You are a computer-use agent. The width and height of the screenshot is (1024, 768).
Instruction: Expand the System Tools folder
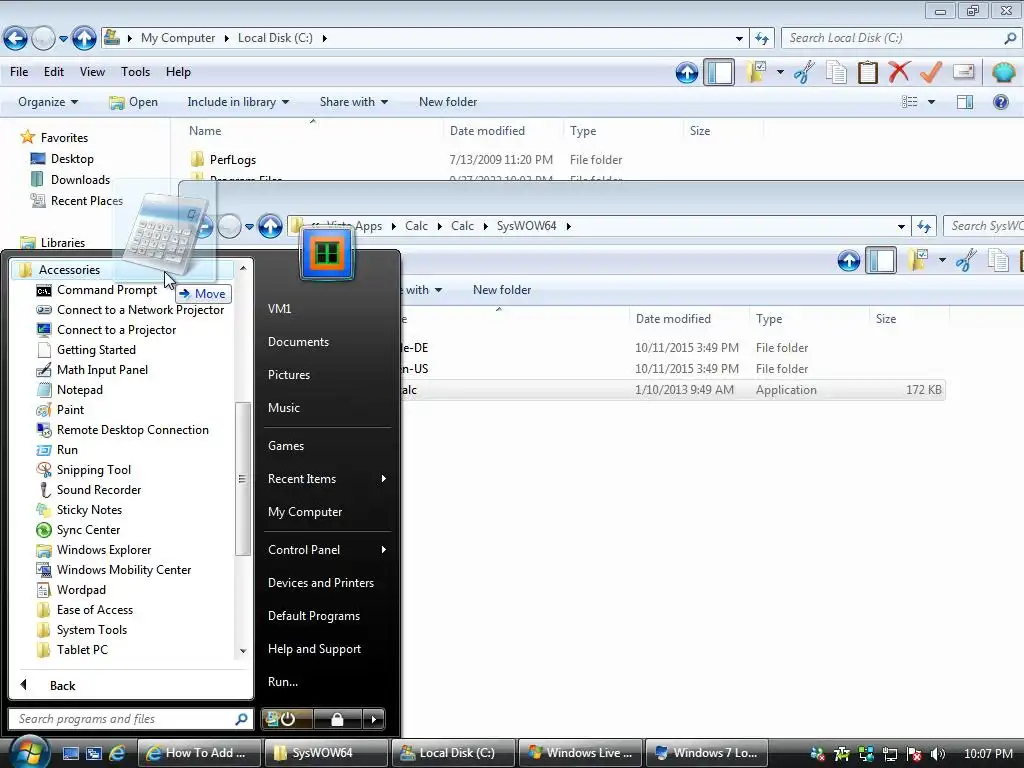pos(91,630)
